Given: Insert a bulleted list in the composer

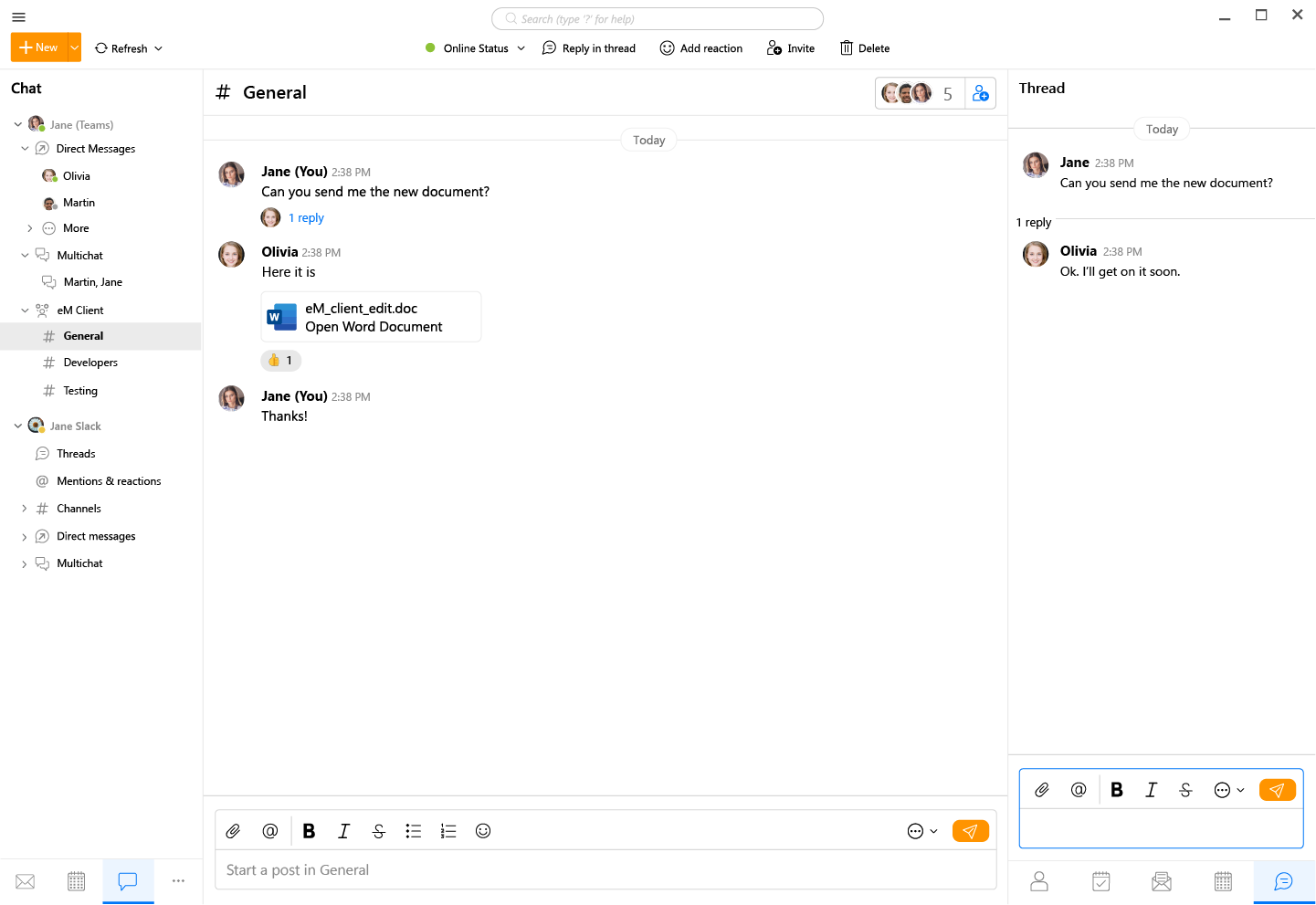Looking at the screenshot, I should [x=414, y=831].
